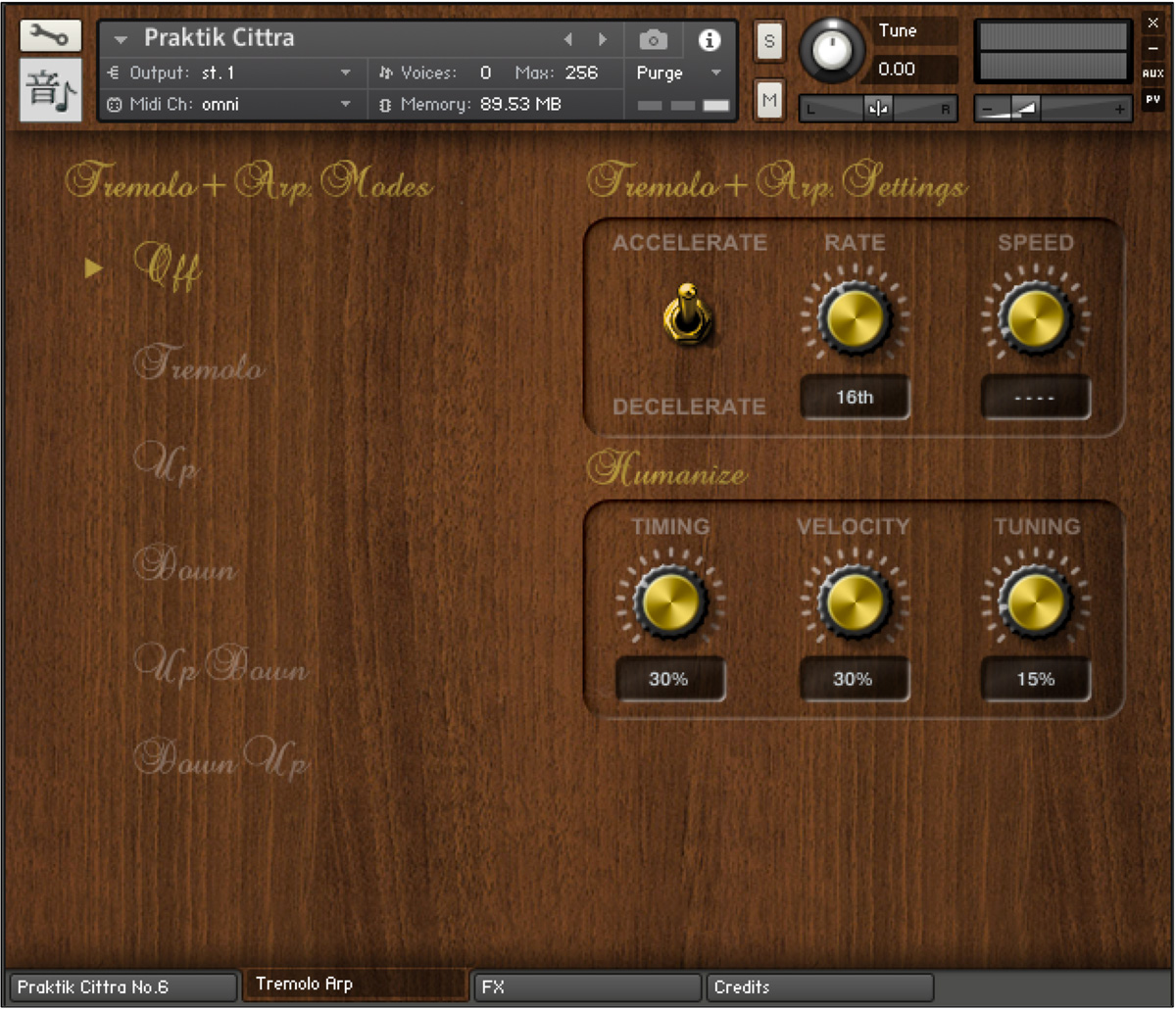Viewport: 1176px width, 1009px height.
Task: Flip the Accelerate/Decelerate toggle switch
Action: click(687, 318)
